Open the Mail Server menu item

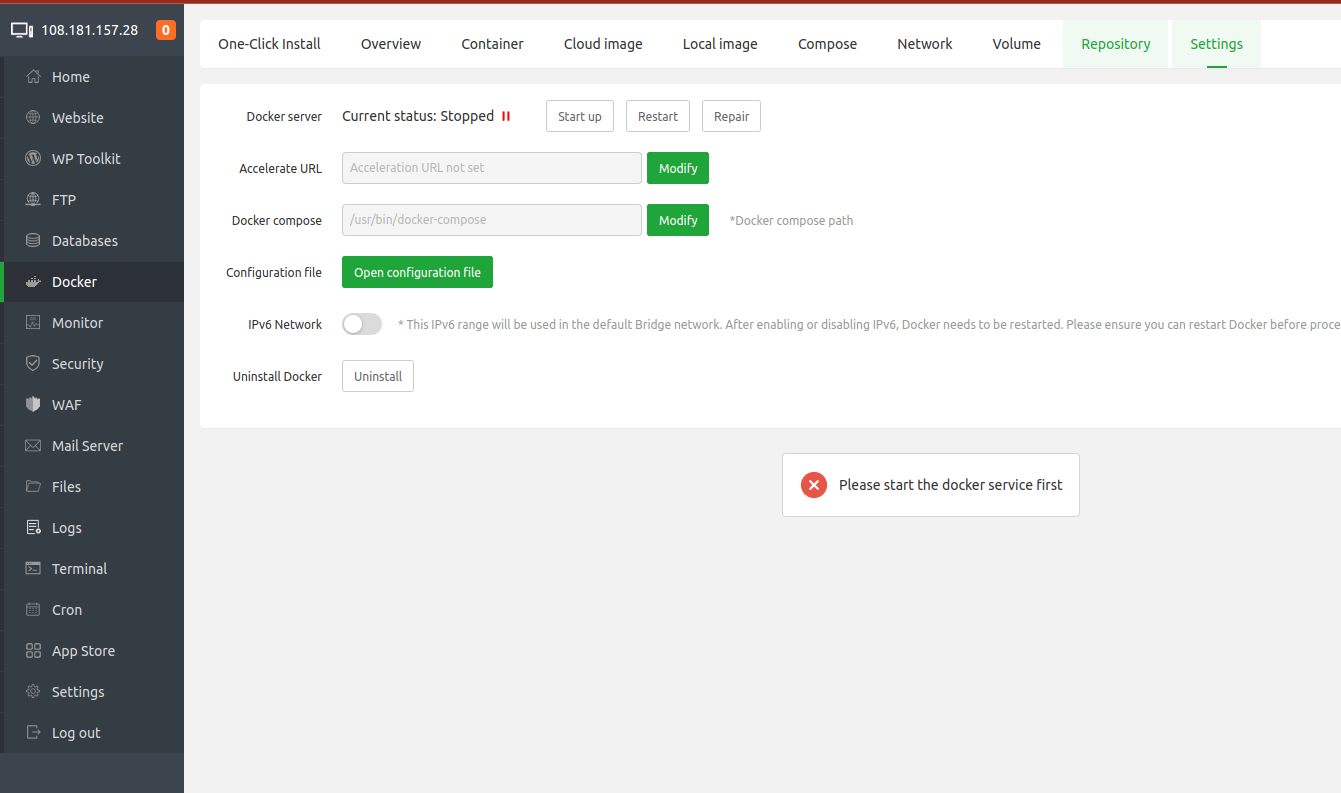click(x=94, y=446)
